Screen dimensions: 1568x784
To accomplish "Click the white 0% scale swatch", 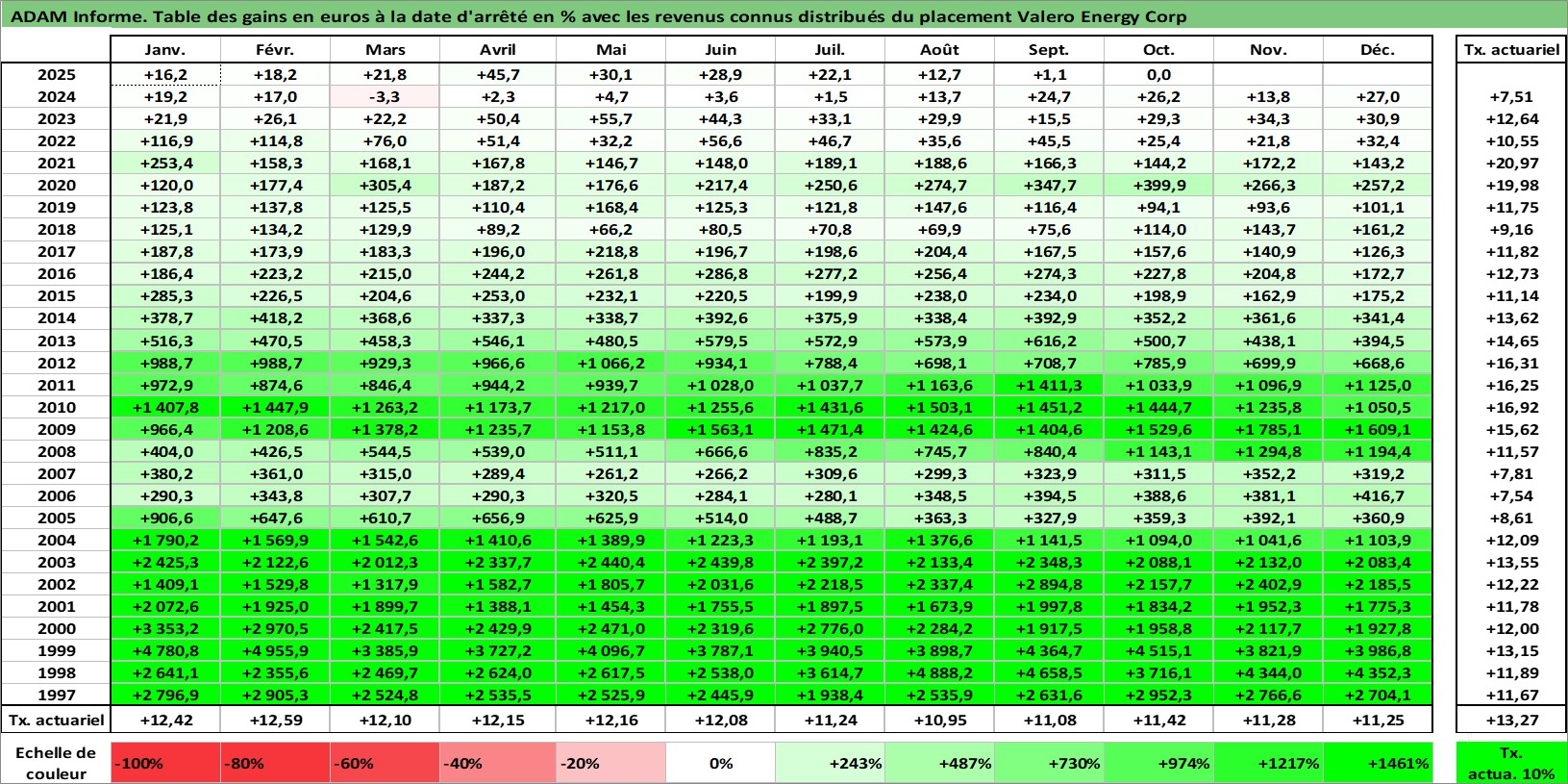I will coord(721,763).
